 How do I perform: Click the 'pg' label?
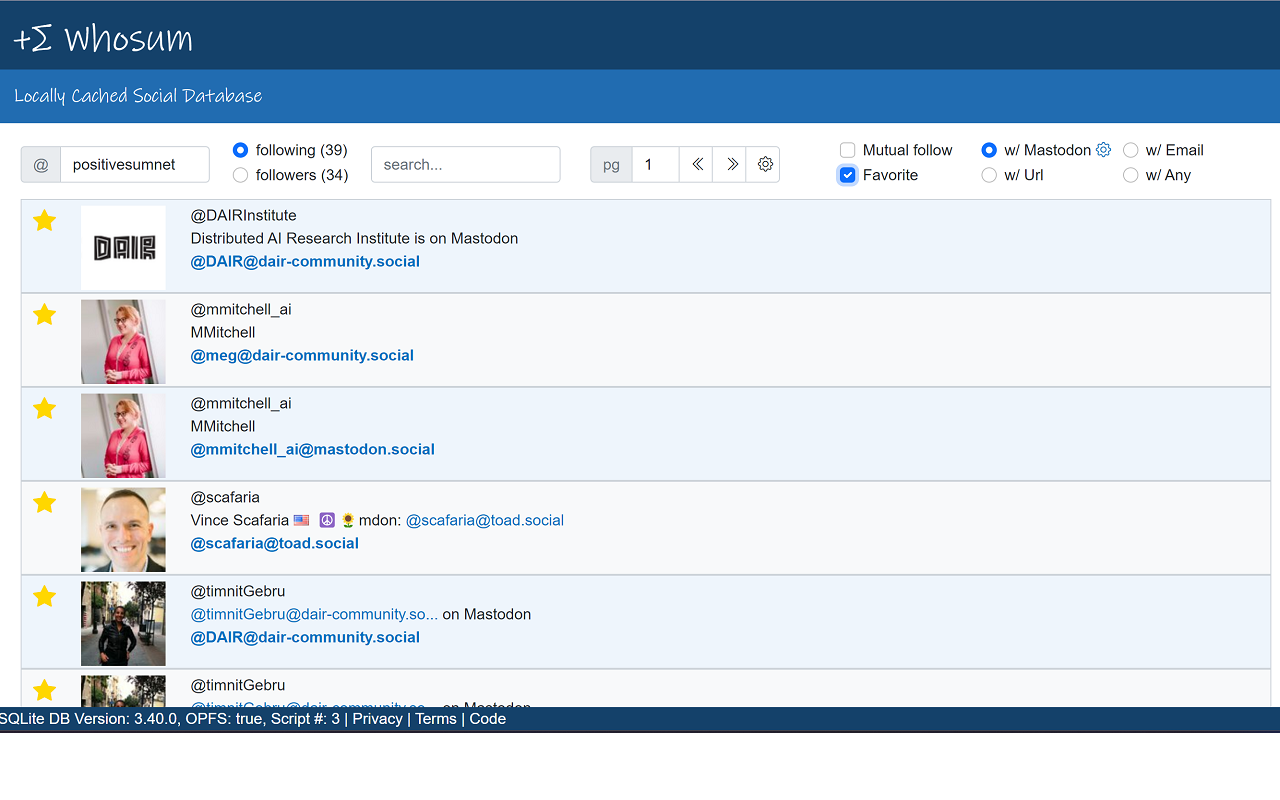tap(611, 164)
